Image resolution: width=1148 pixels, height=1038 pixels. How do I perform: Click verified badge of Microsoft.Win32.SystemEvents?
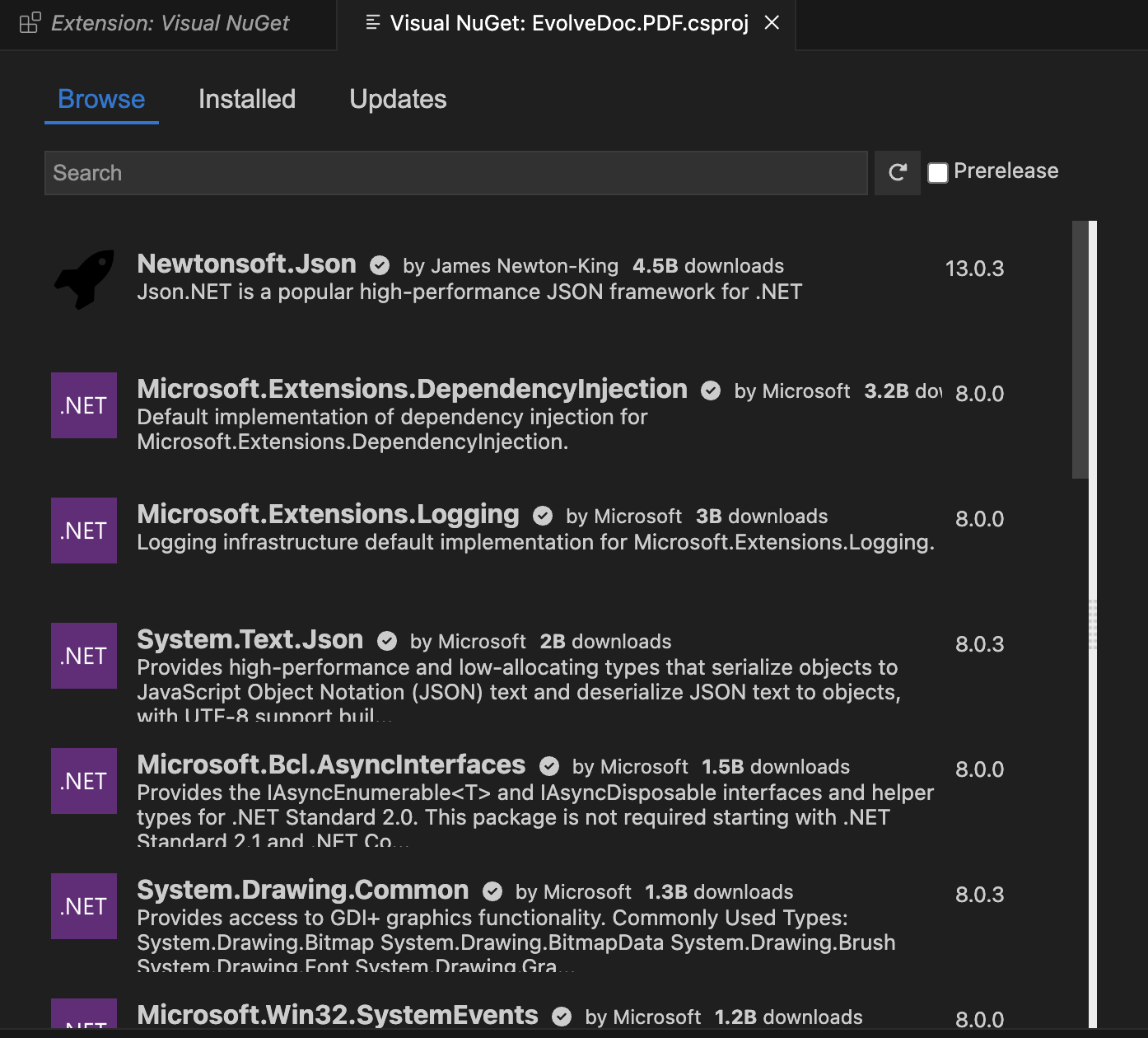(562, 1017)
